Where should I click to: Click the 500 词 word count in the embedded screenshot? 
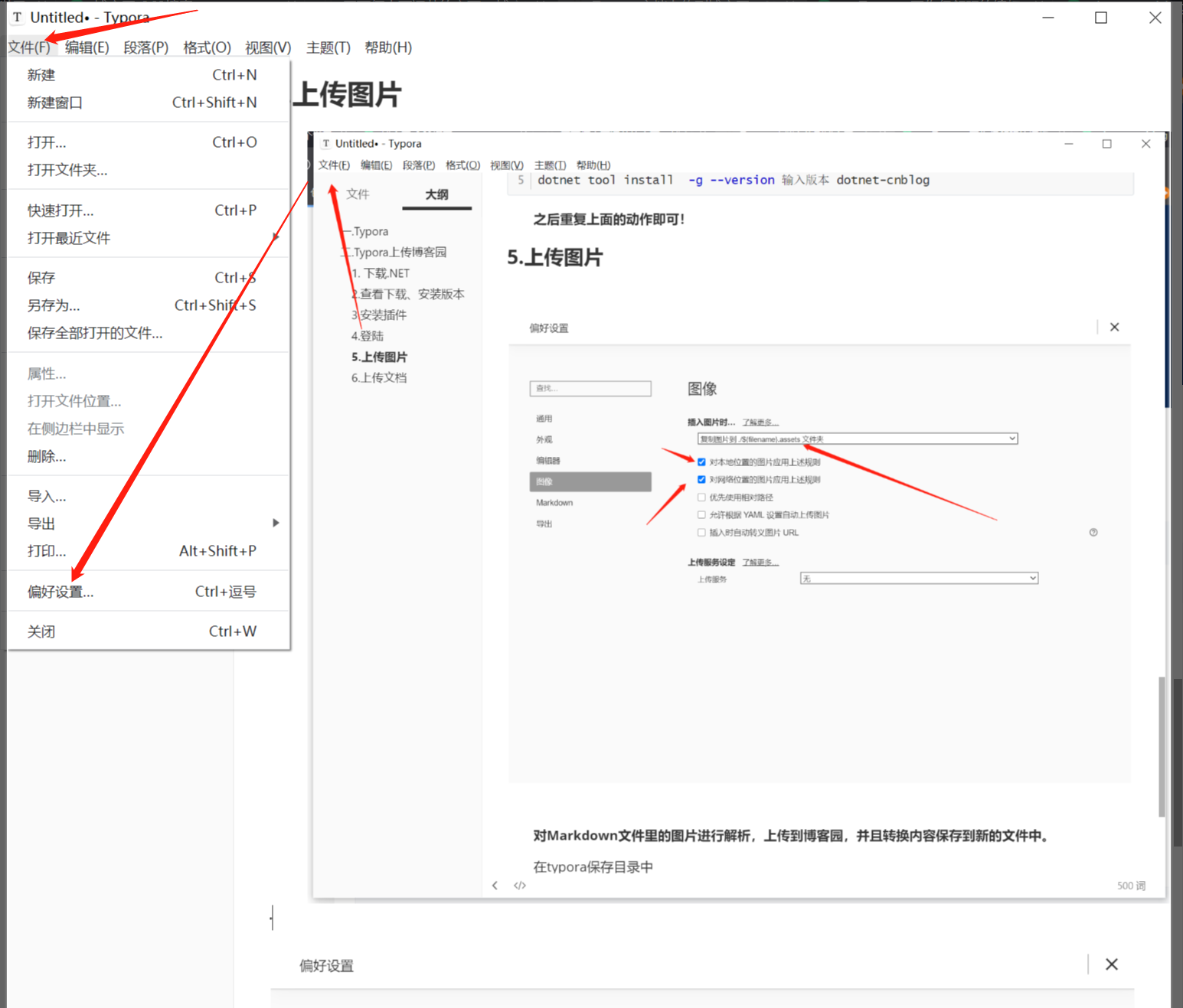click(x=1131, y=886)
